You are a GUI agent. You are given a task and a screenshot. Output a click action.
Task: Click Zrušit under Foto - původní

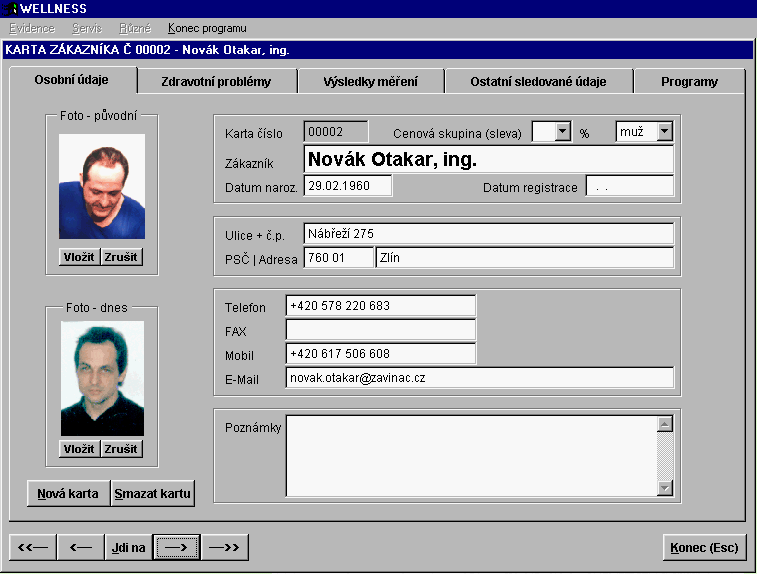coord(121,257)
